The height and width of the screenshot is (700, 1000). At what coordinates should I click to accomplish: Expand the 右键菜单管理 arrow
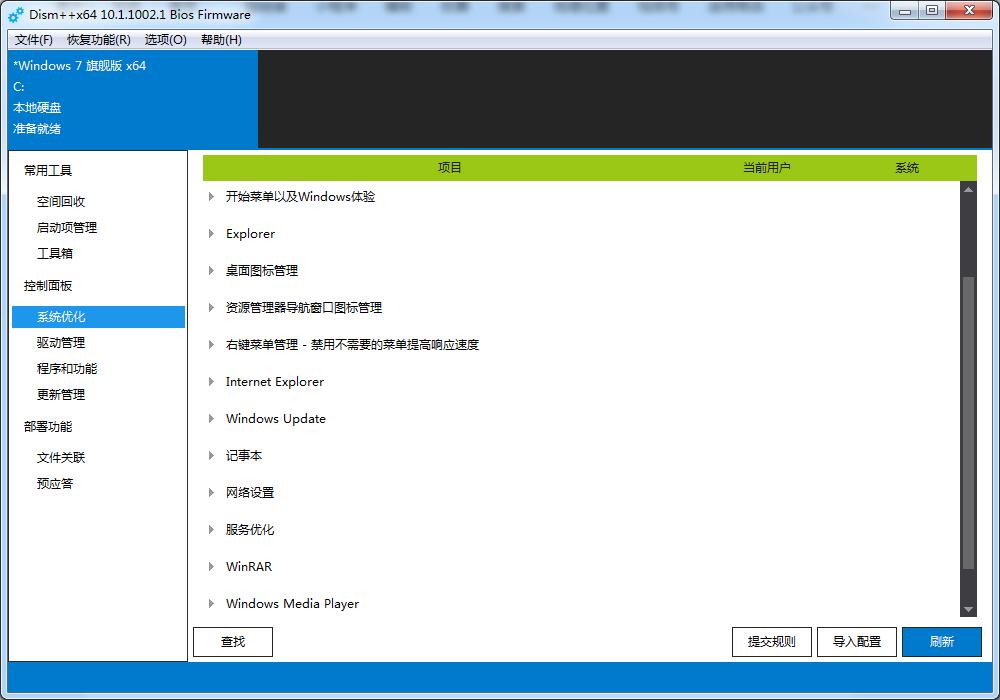click(211, 344)
